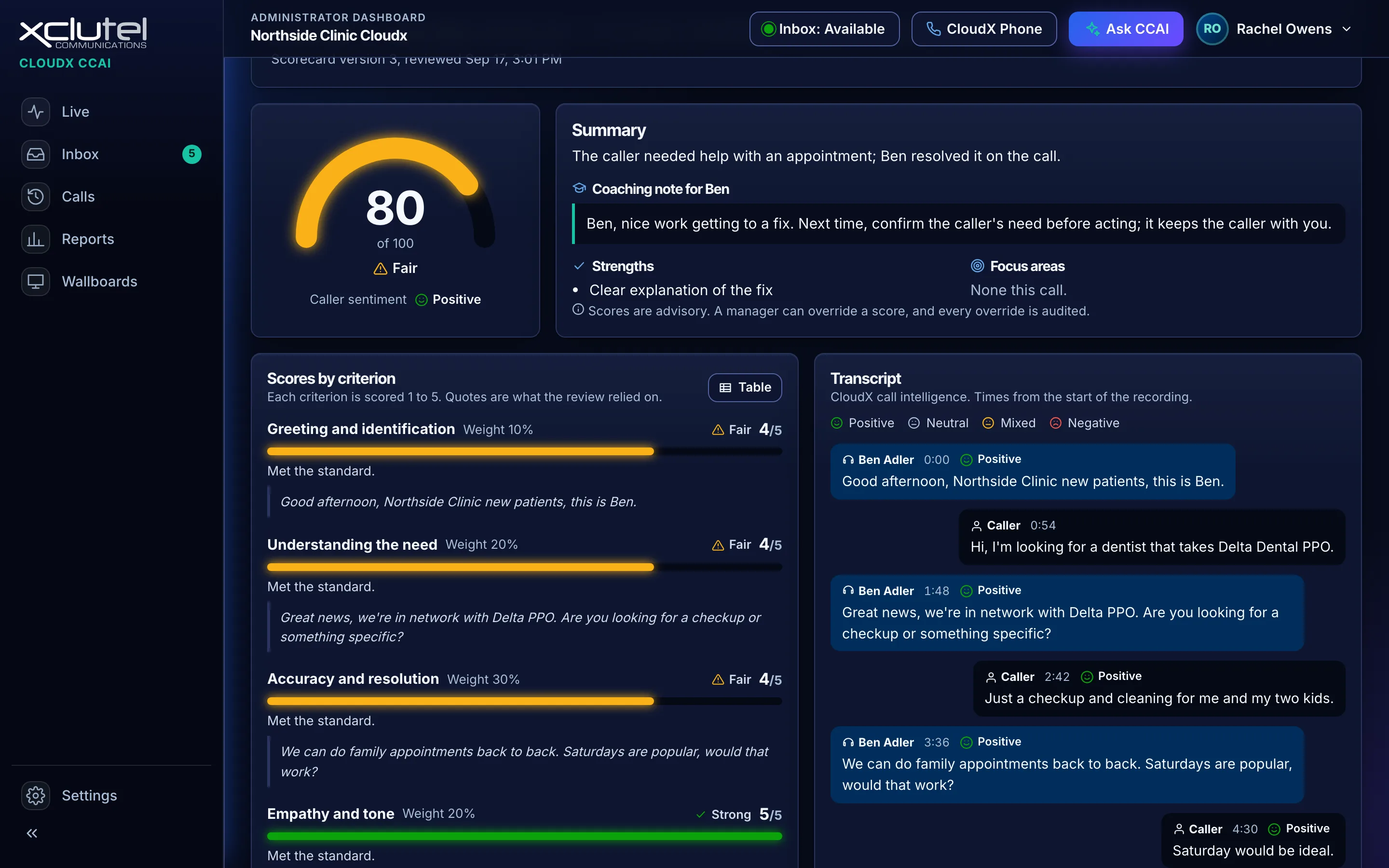Open the Inbox tray icon
Screen dimensions: 1389x868
[36, 154]
